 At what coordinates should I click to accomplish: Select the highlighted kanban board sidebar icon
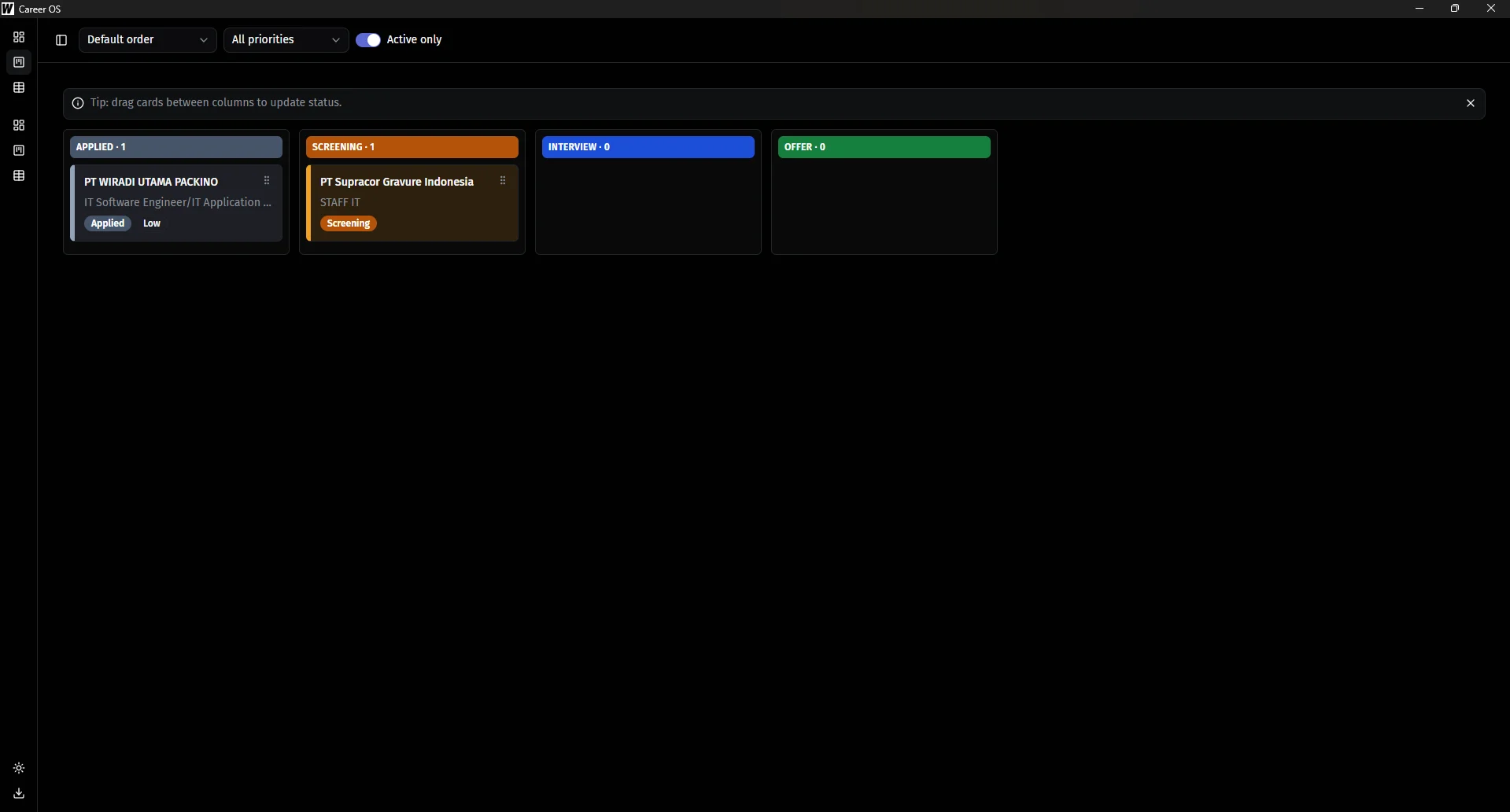(x=19, y=62)
